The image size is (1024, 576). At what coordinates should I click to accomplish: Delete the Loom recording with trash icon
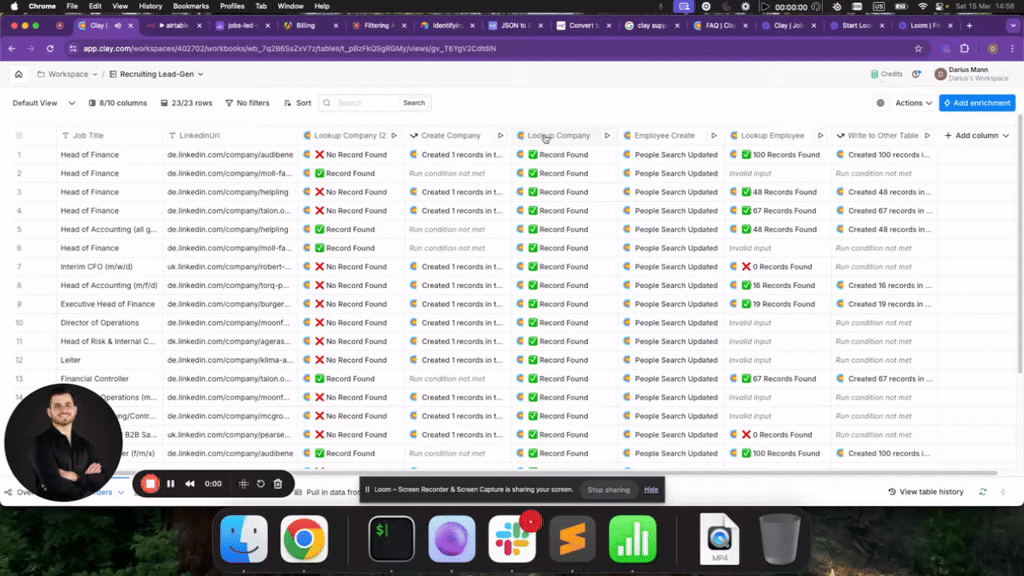pyautogui.click(x=278, y=484)
